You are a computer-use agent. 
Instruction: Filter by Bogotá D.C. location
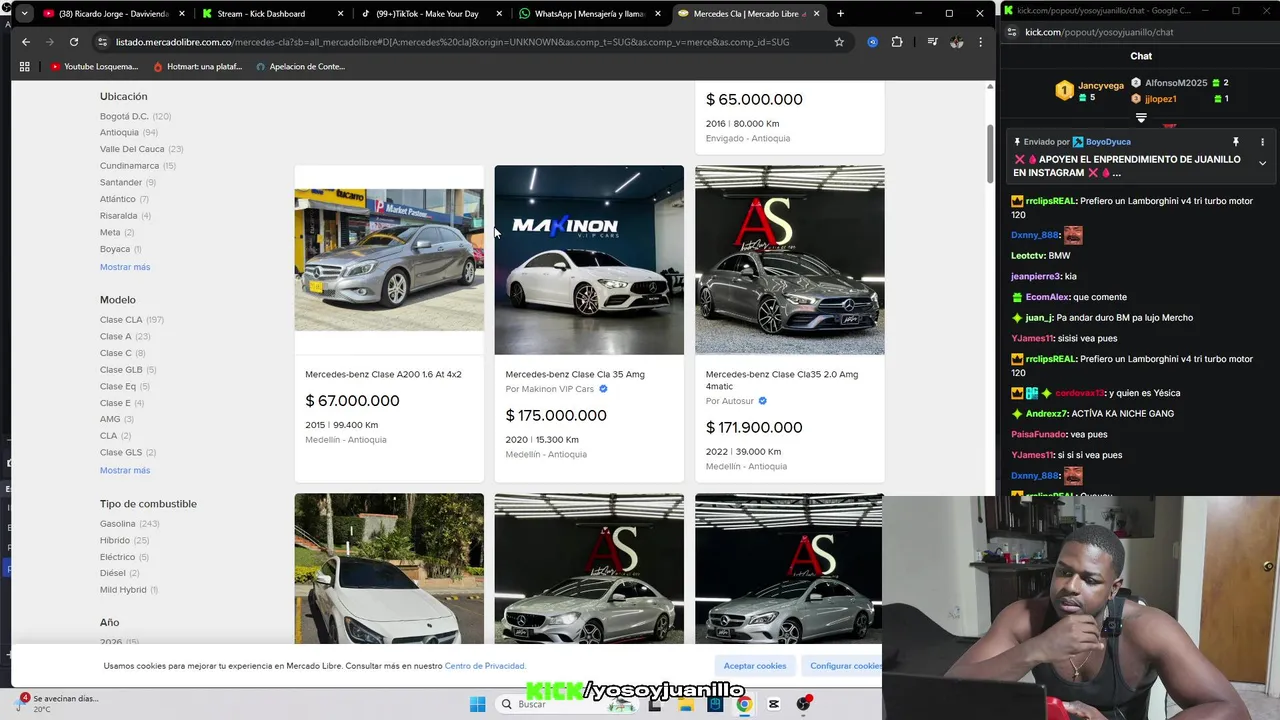pos(135,116)
